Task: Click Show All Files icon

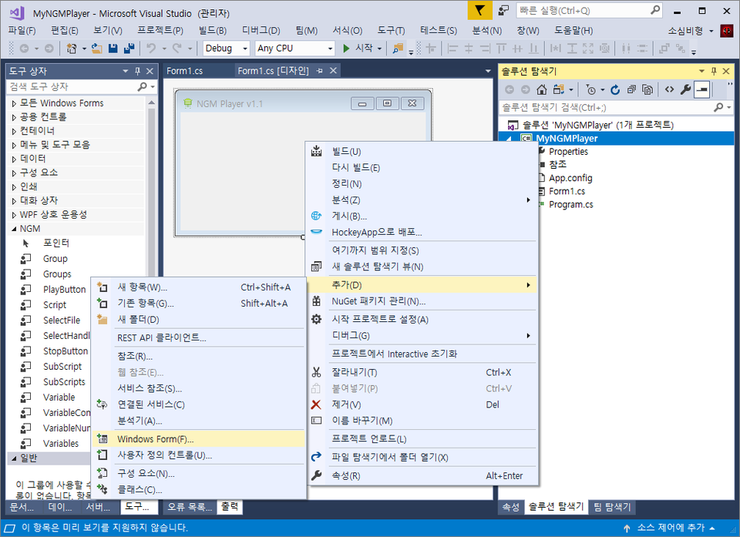Action: 648,90
